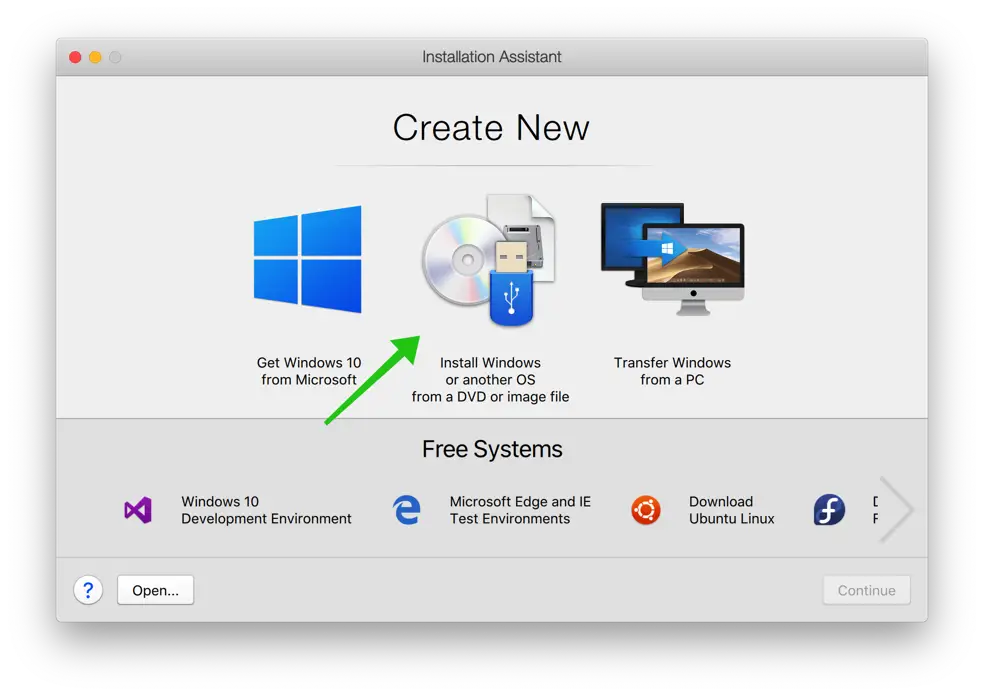This screenshot has height=696, width=984.
Task: Close the Installation Assistant window
Action: tap(75, 57)
